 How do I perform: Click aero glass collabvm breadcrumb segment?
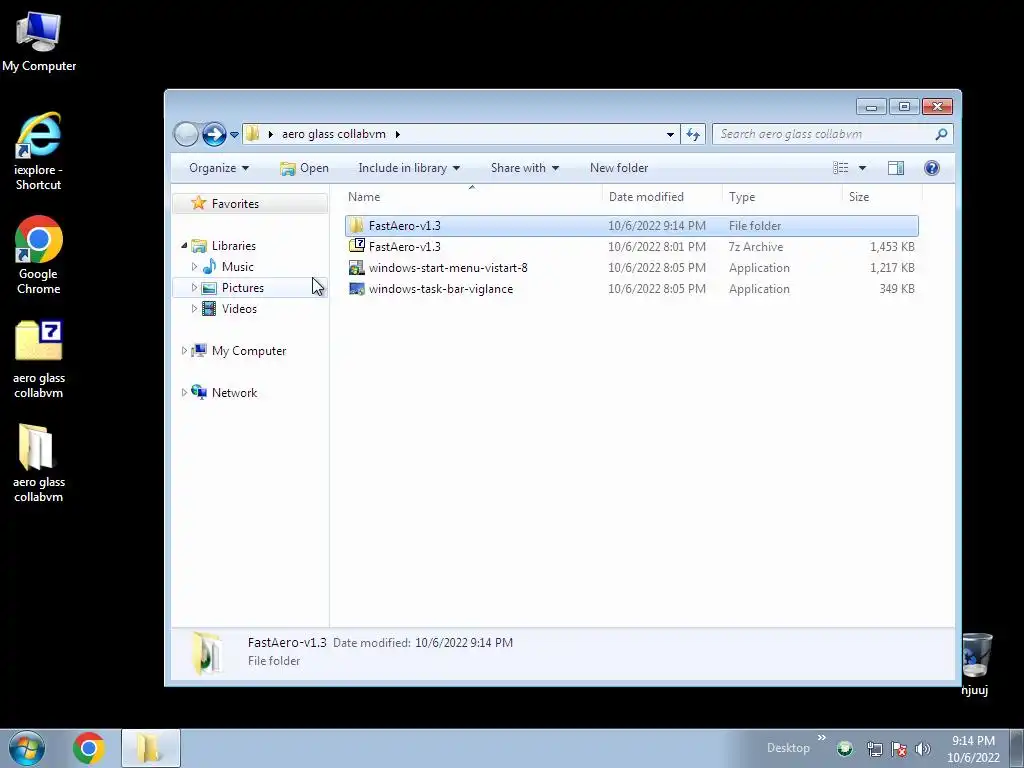pos(334,134)
